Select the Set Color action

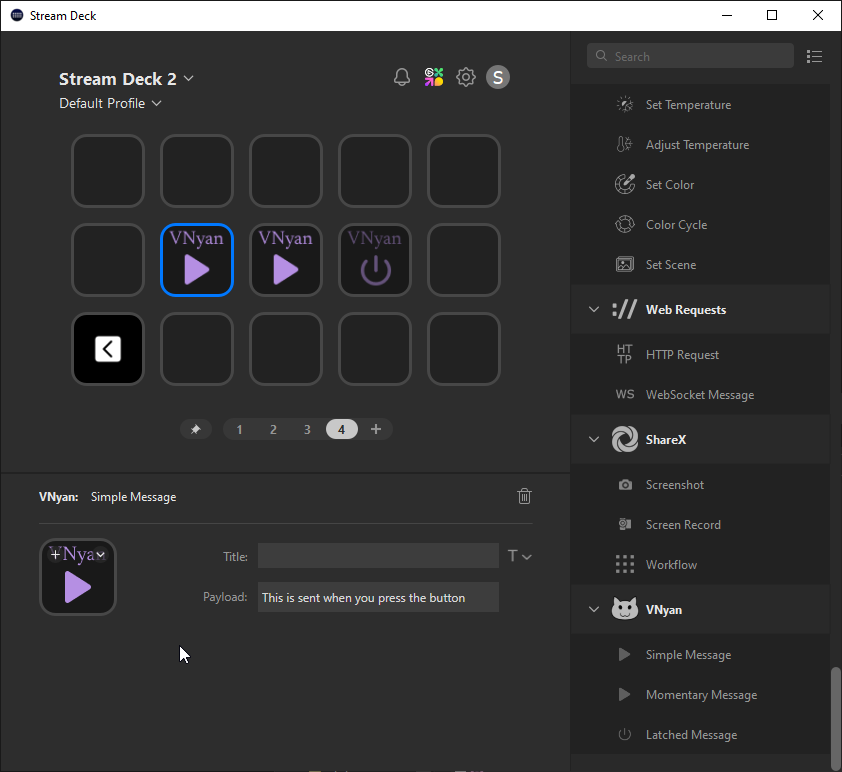pos(700,185)
